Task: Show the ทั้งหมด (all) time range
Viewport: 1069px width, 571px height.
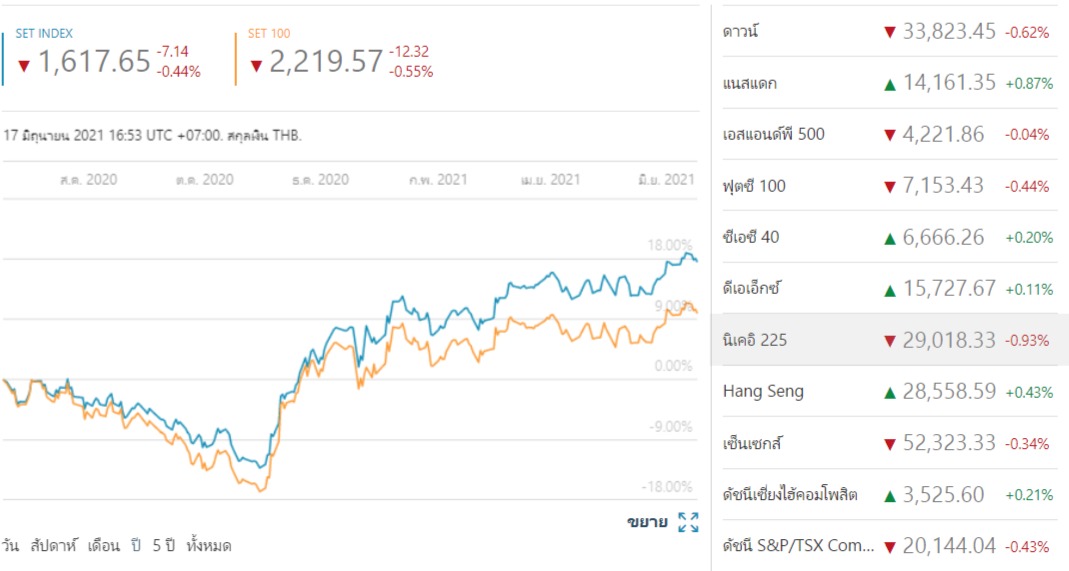Action: coord(209,546)
